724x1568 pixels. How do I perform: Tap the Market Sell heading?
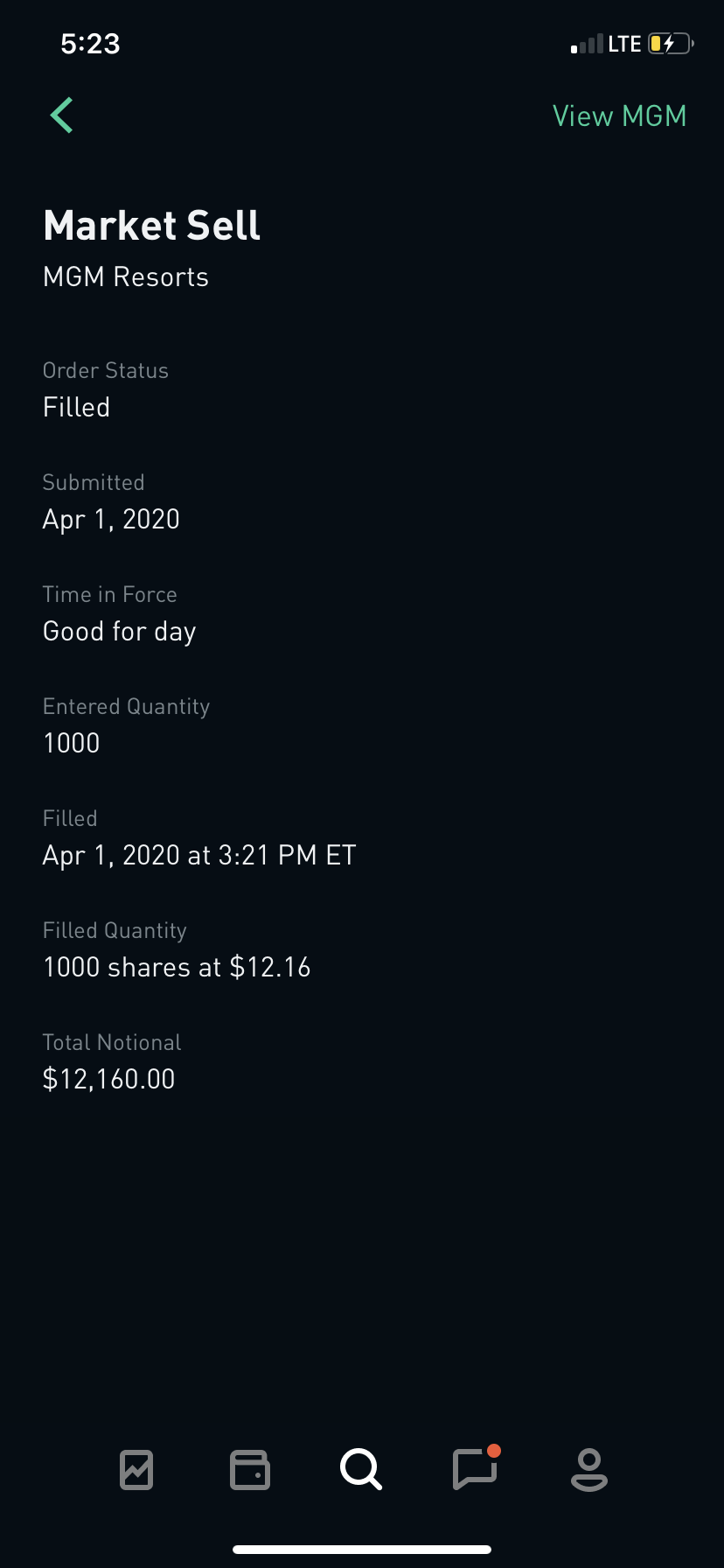tap(152, 226)
